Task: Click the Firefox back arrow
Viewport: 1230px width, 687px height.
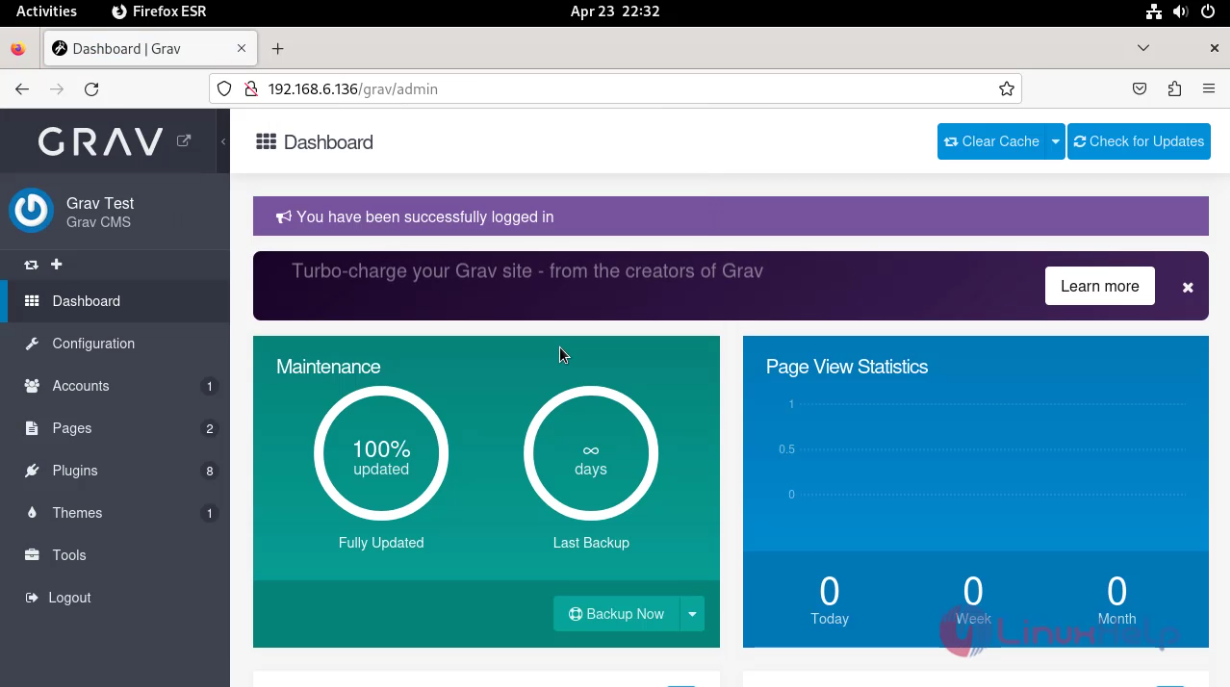Action: pos(22,89)
